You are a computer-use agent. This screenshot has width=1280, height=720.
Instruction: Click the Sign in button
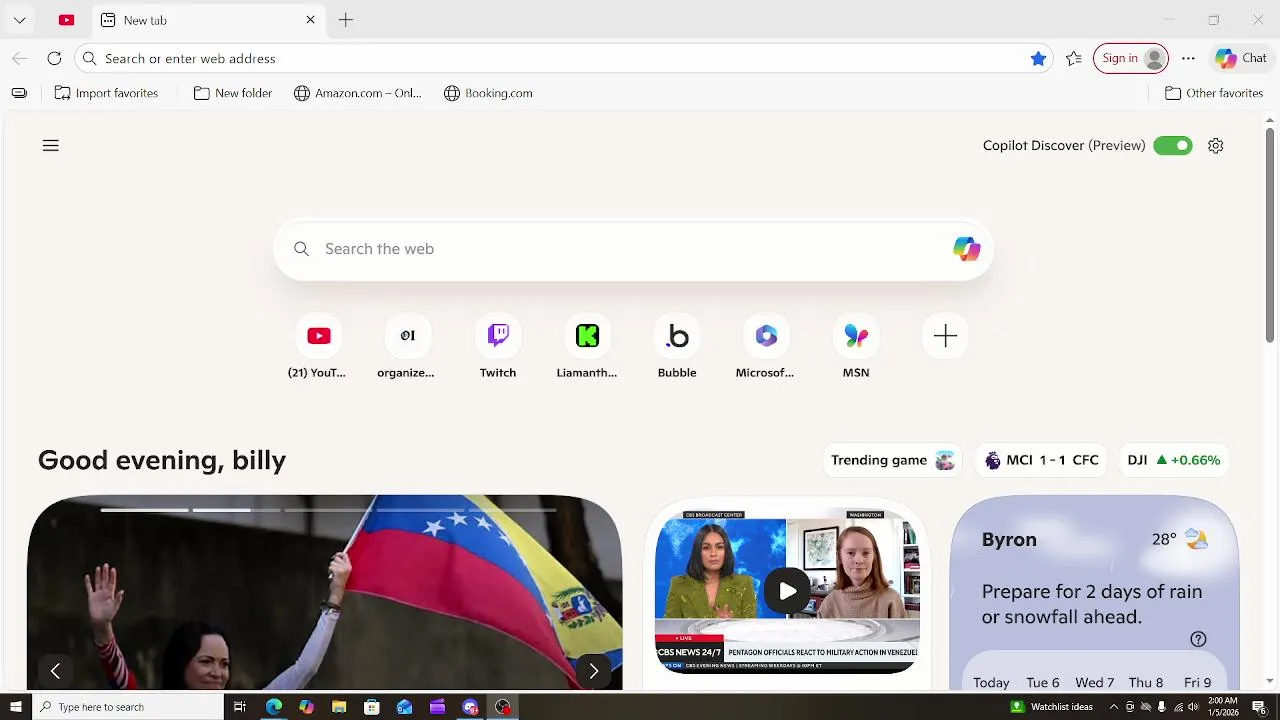1131,58
